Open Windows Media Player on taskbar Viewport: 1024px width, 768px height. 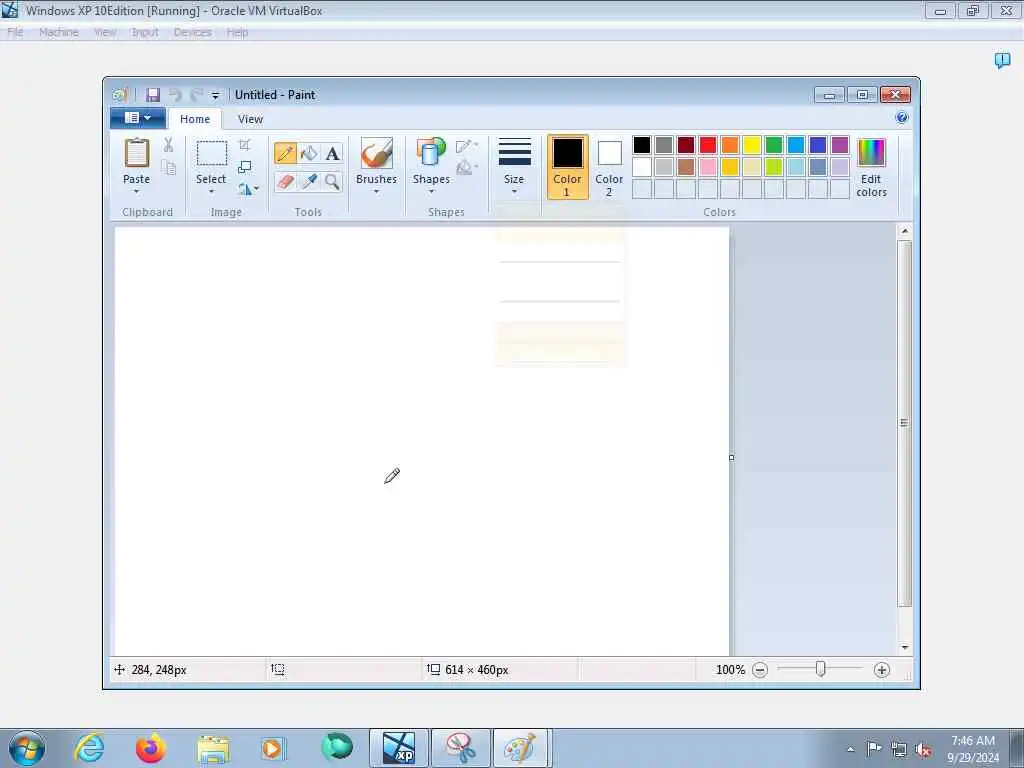click(273, 748)
